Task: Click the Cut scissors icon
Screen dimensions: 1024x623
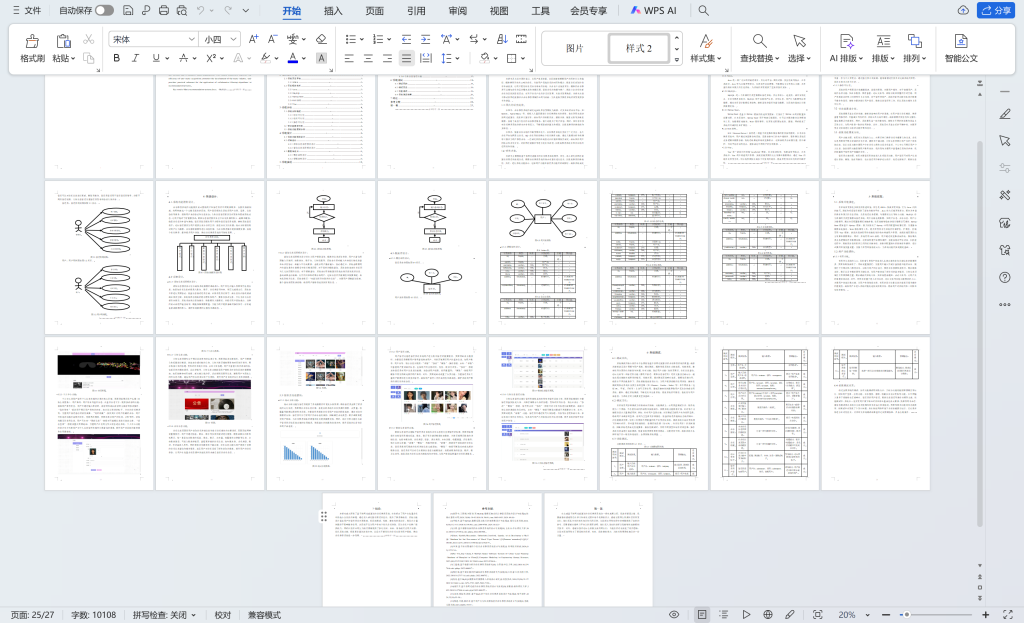Action: 89,40
